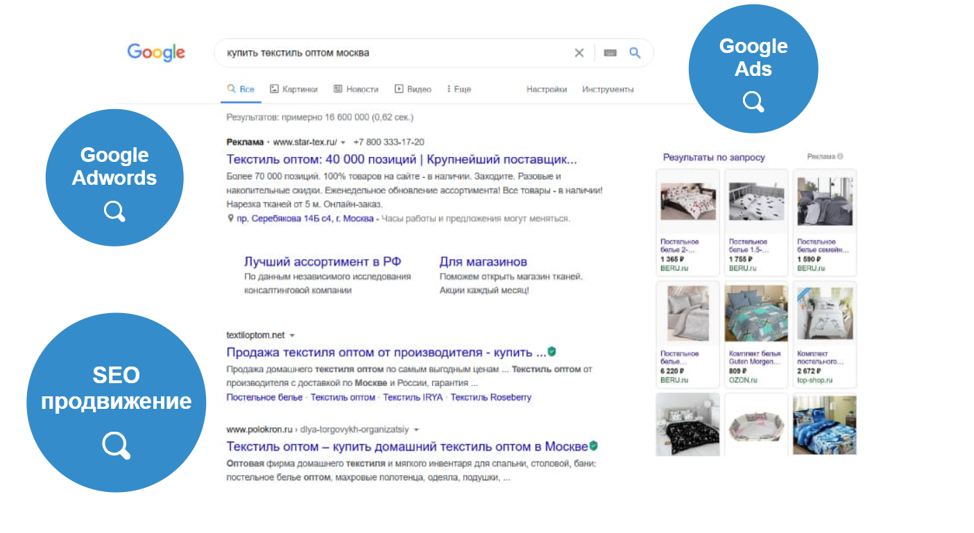Click the map pin icon beside the address

230,218
